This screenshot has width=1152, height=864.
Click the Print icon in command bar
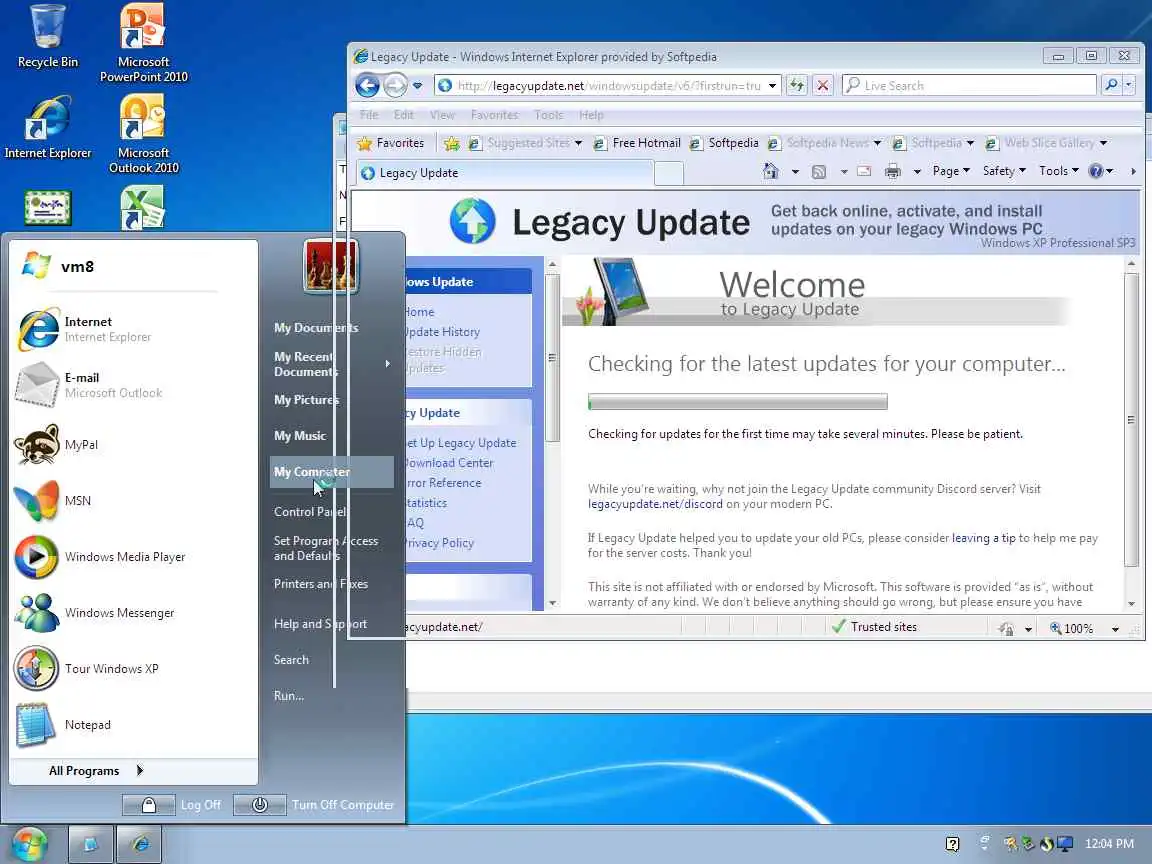[893, 172]
